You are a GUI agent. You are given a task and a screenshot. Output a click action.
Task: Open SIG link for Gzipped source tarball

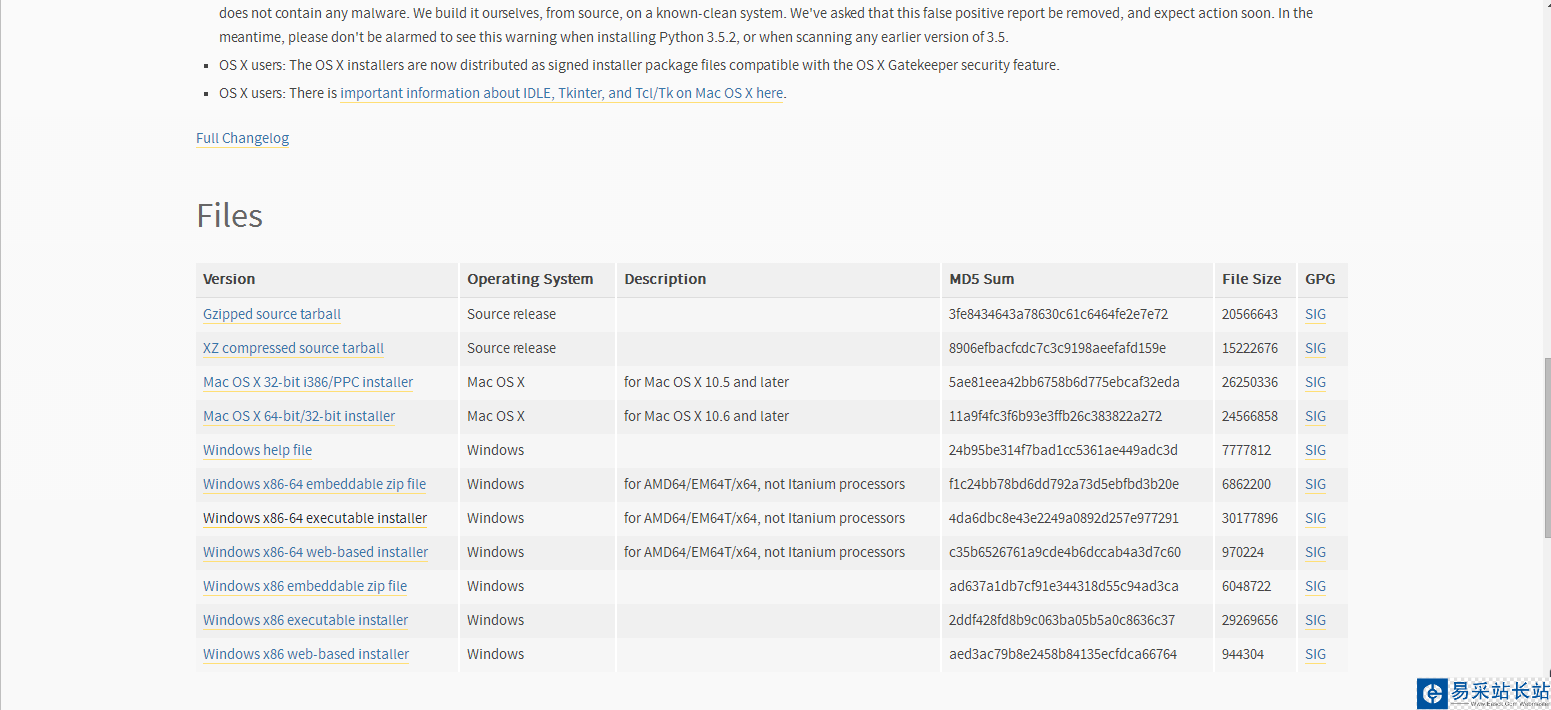1315,314
